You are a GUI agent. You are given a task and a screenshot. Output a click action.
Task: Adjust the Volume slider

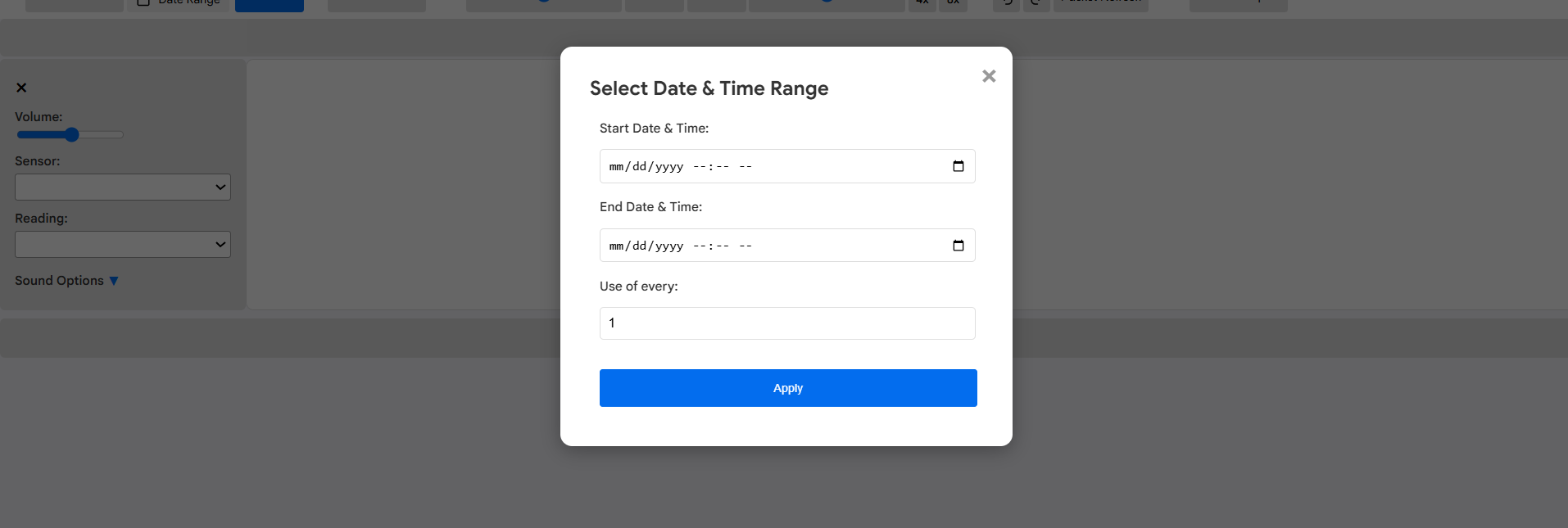pos(70,134)
